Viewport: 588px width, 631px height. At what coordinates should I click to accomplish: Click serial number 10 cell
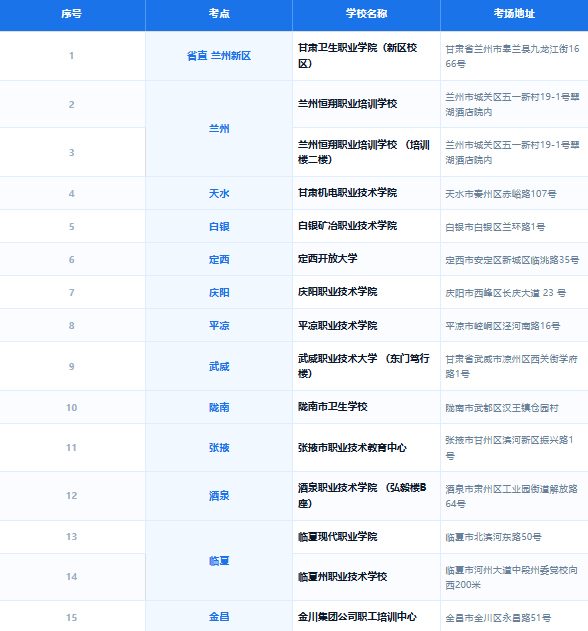coord(72,408)
